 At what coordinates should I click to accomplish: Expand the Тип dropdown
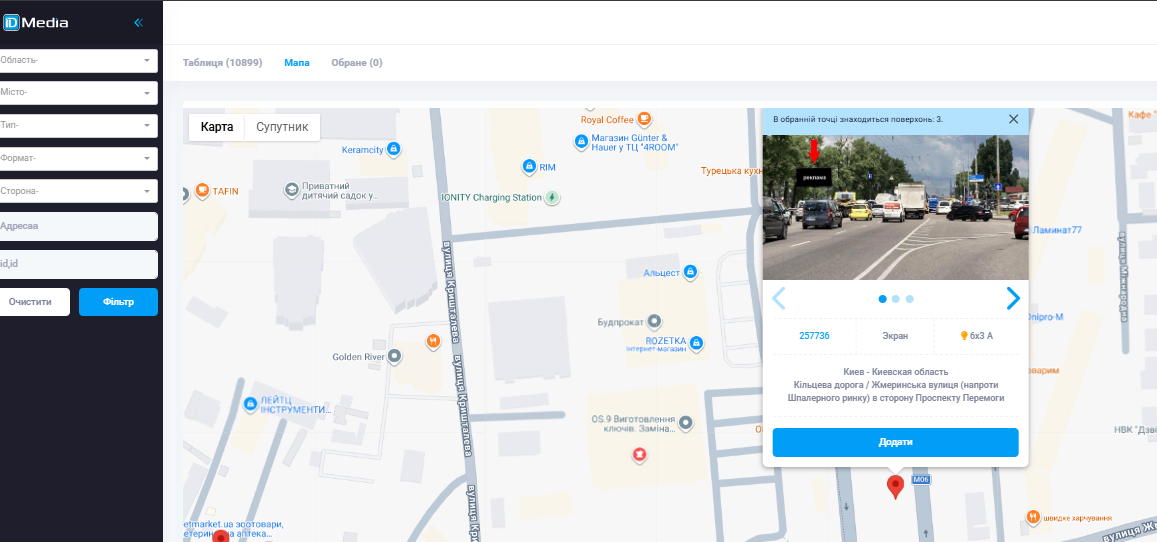pos(77,125)
